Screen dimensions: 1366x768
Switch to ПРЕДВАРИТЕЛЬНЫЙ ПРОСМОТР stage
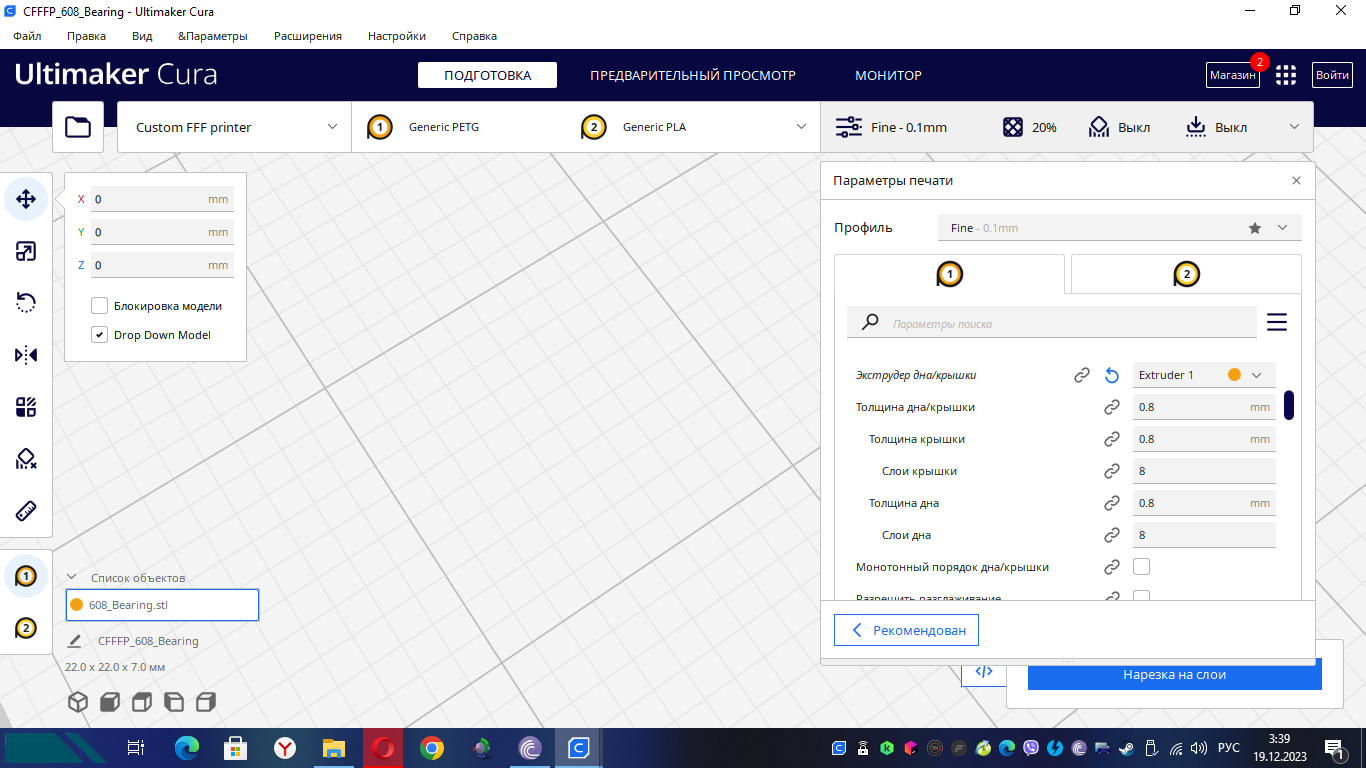[x=693, y=75]
